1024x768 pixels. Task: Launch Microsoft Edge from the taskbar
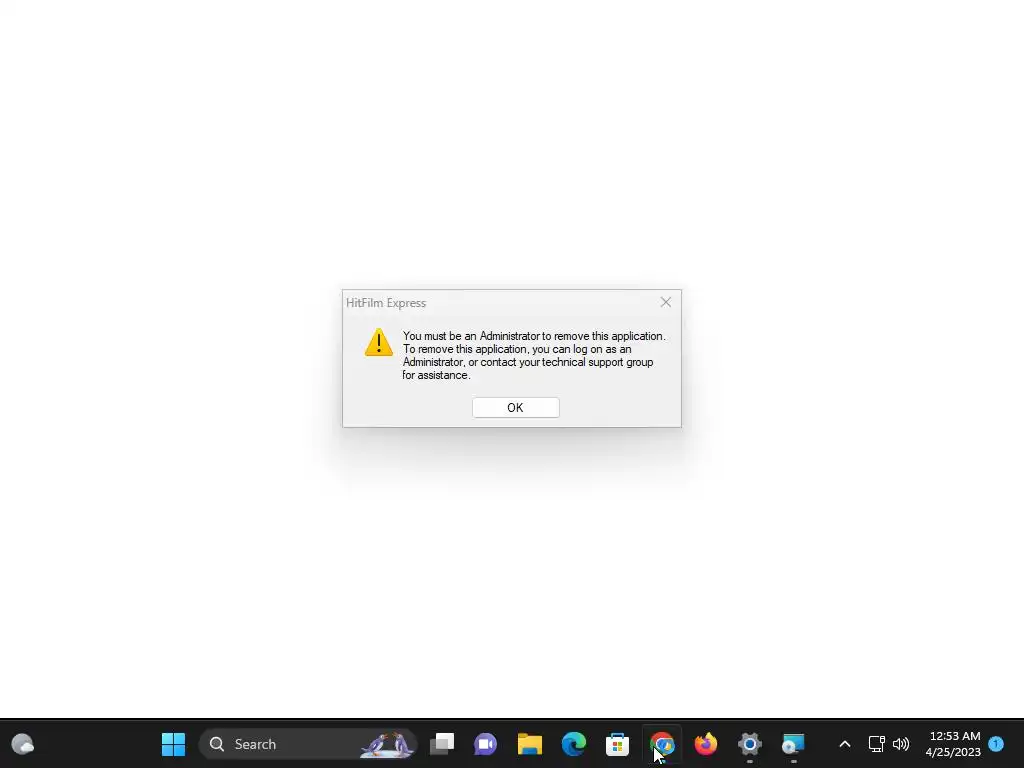click(573, 744)
